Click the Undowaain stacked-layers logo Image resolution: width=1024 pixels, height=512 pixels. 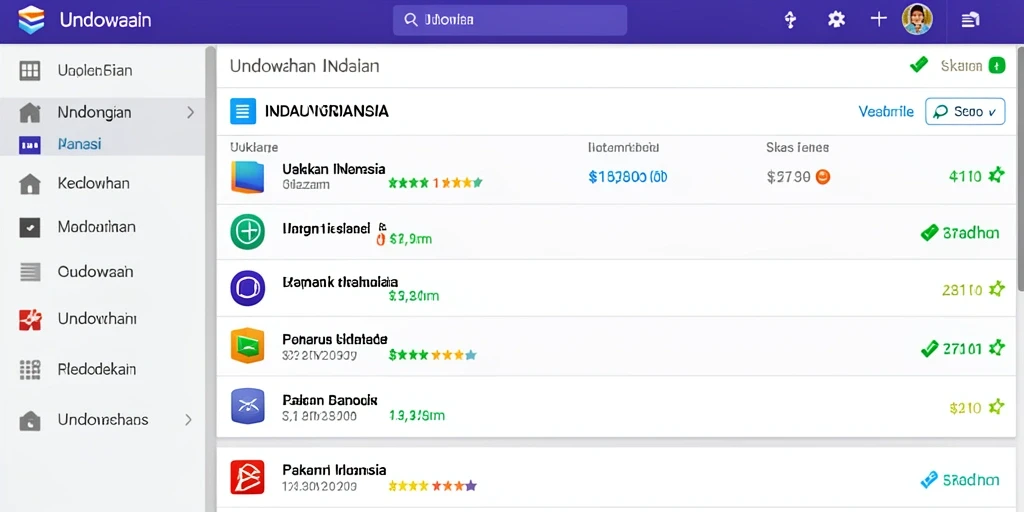tap(31, 20)
